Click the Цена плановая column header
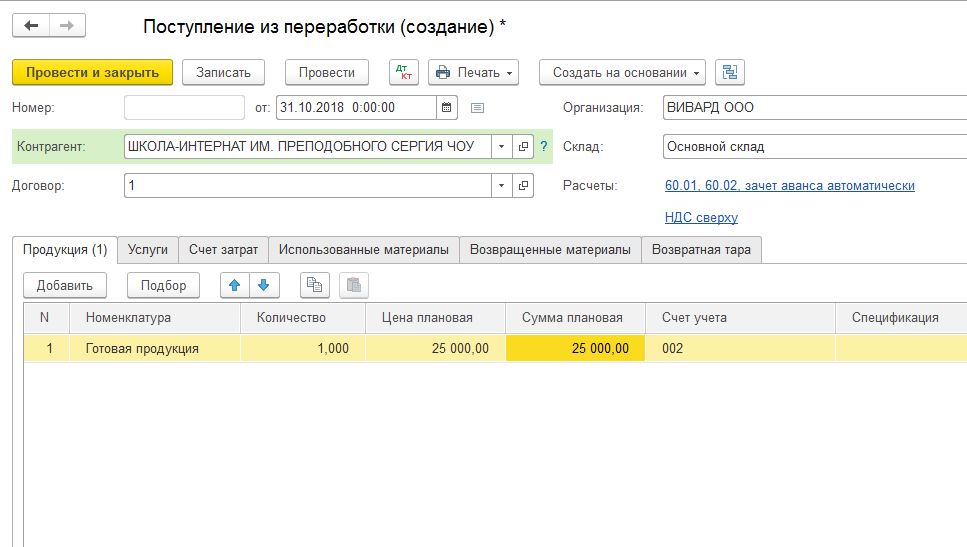Screen dimensions: 967x547 [x=435, y=318]
